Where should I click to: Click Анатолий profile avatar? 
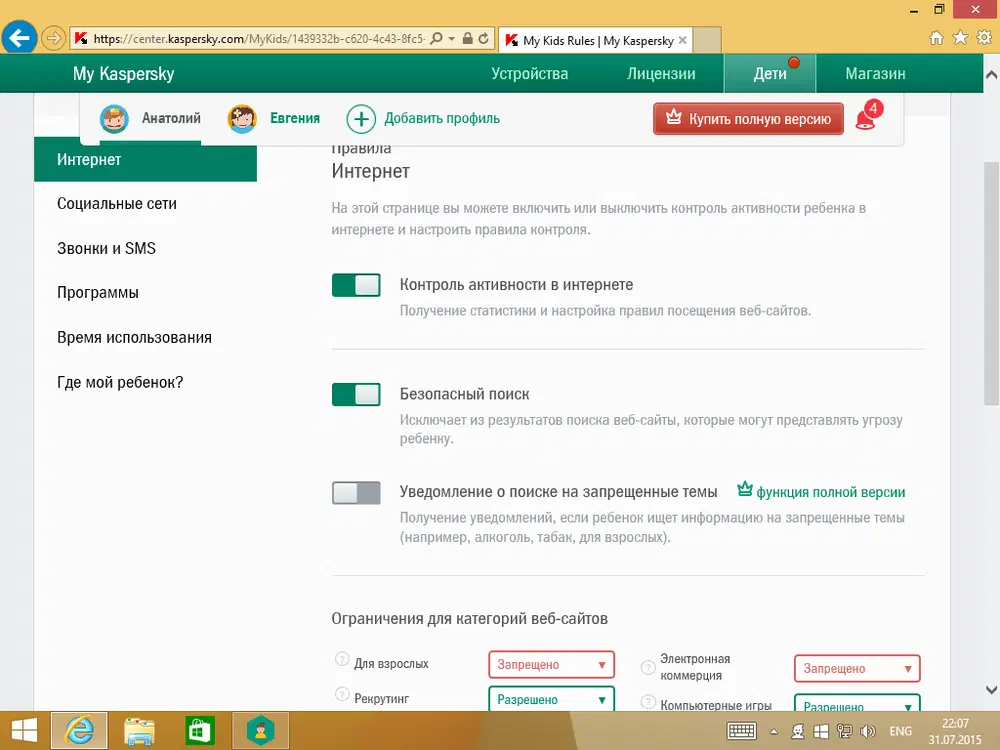[114, 119]
